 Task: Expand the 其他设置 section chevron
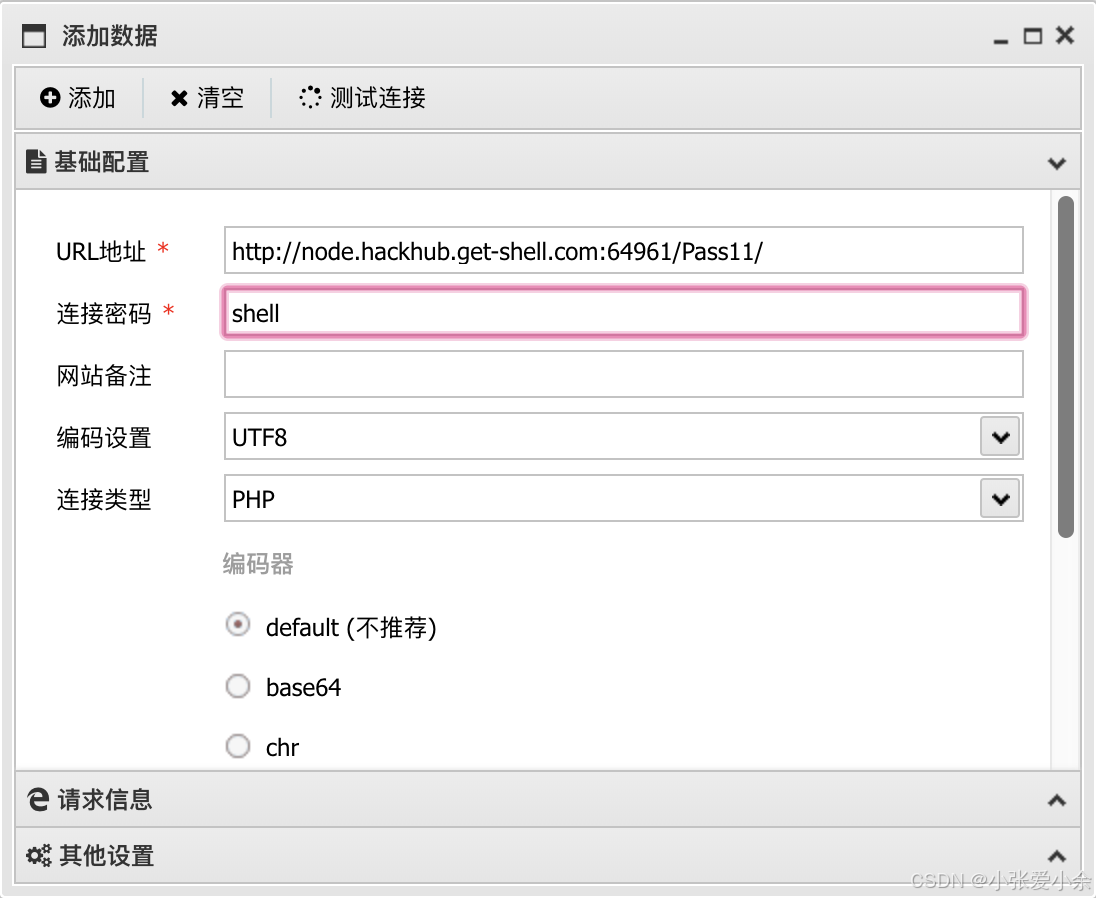[1057, 856]
